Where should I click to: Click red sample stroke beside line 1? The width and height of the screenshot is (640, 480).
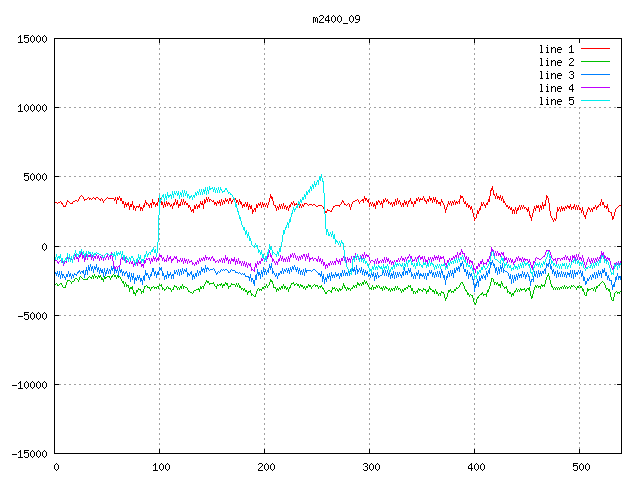595,49
